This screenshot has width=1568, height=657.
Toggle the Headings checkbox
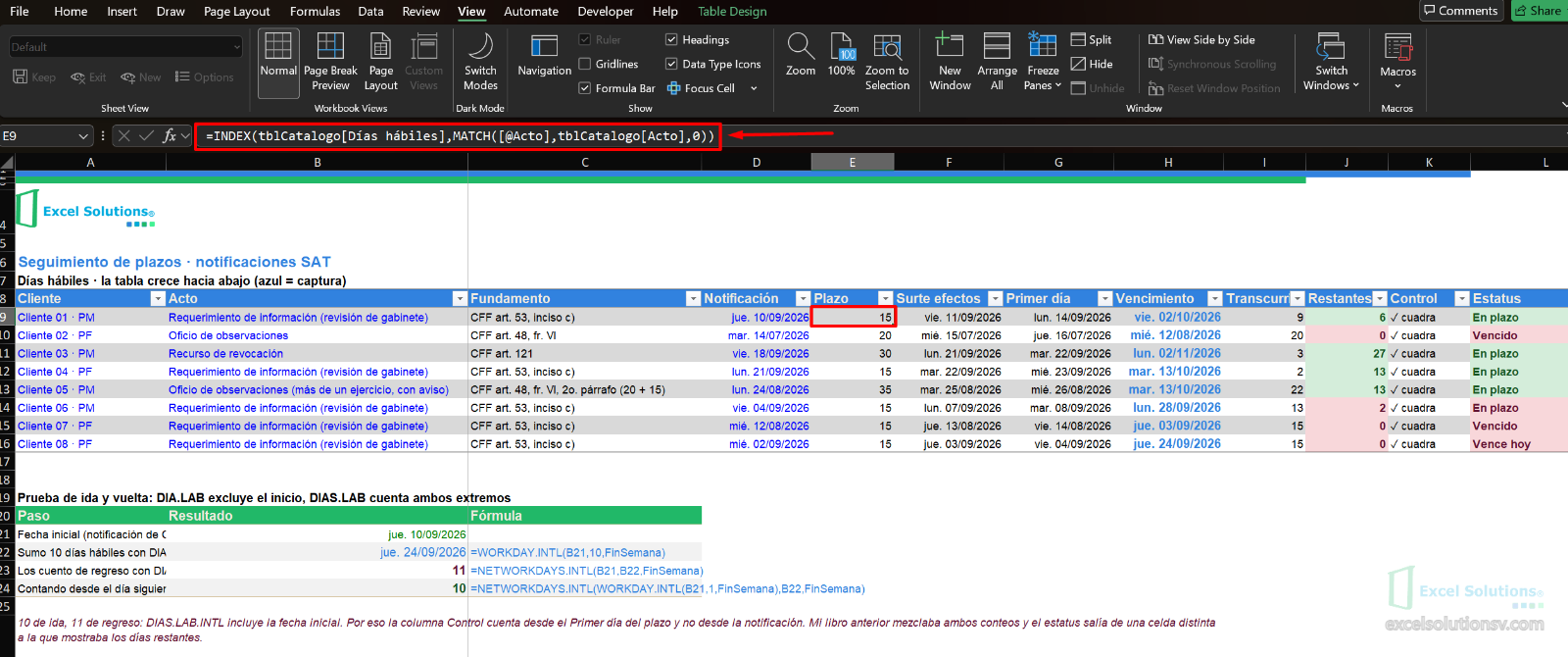coord(671,39)
